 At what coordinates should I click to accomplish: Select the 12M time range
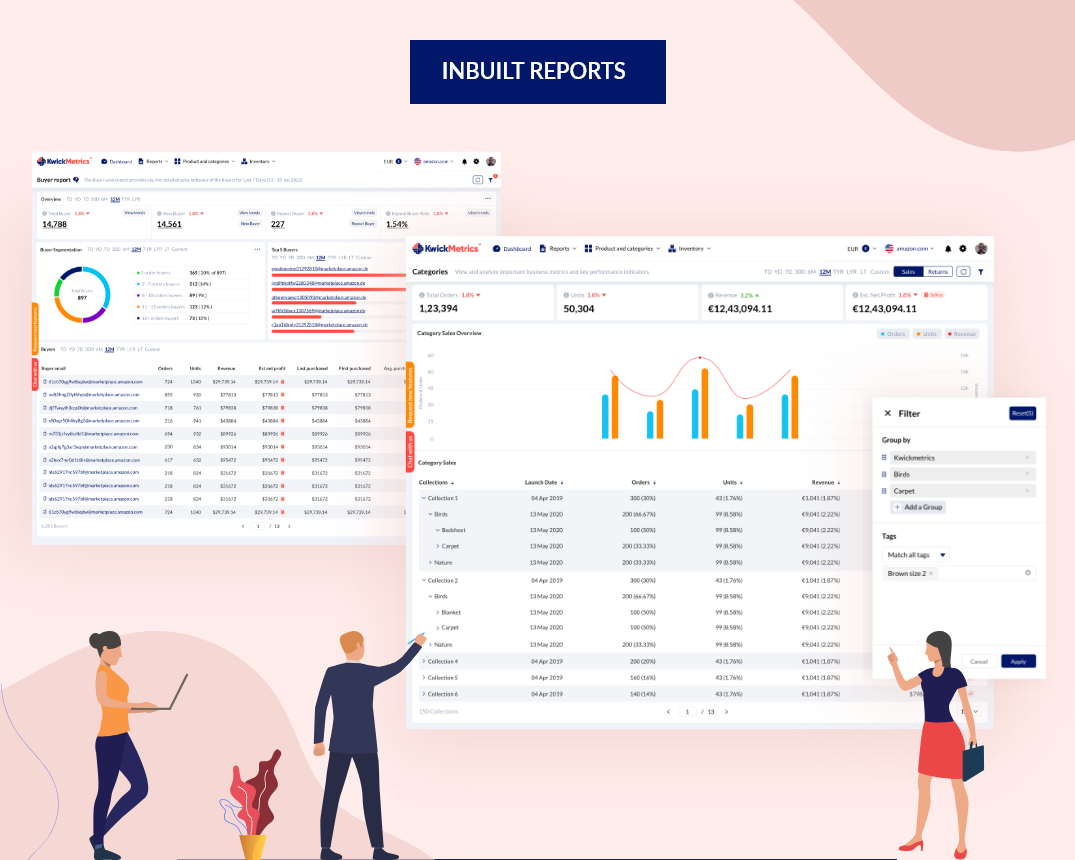(x=824, y=271)
